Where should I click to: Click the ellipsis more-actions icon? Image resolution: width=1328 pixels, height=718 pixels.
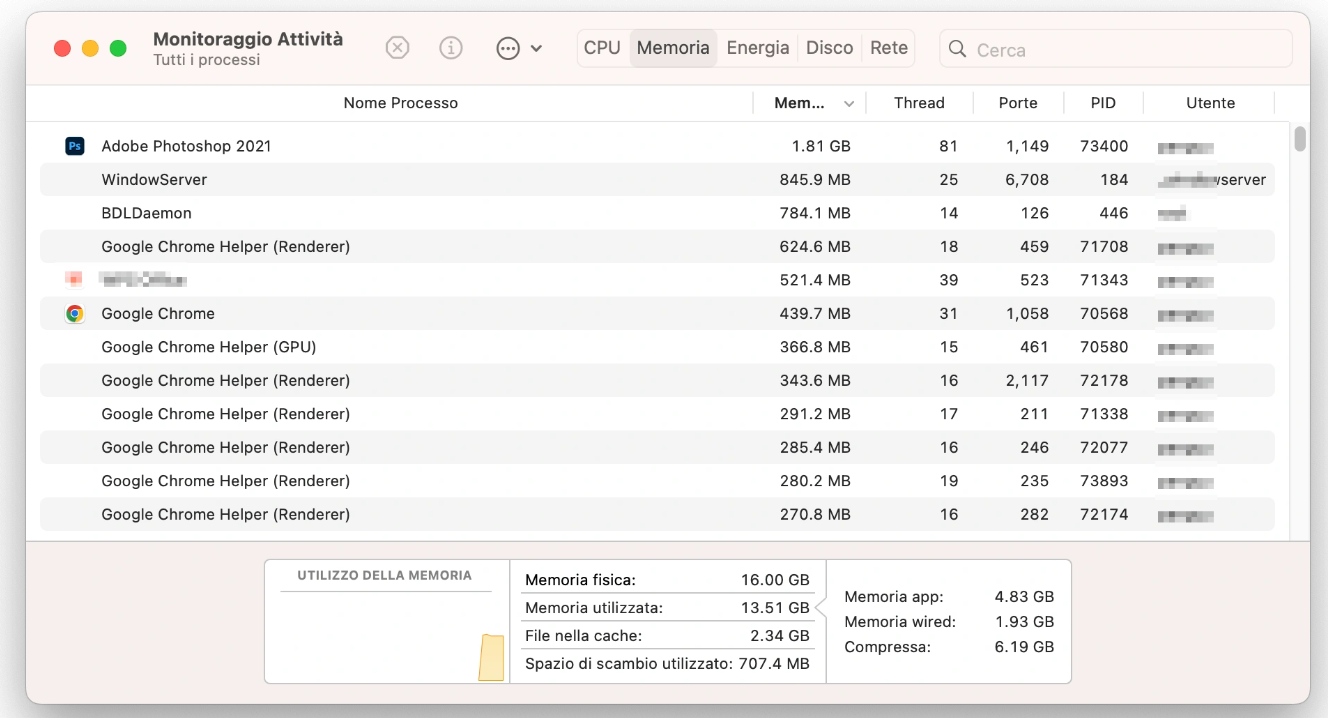[x=508, y=48]
